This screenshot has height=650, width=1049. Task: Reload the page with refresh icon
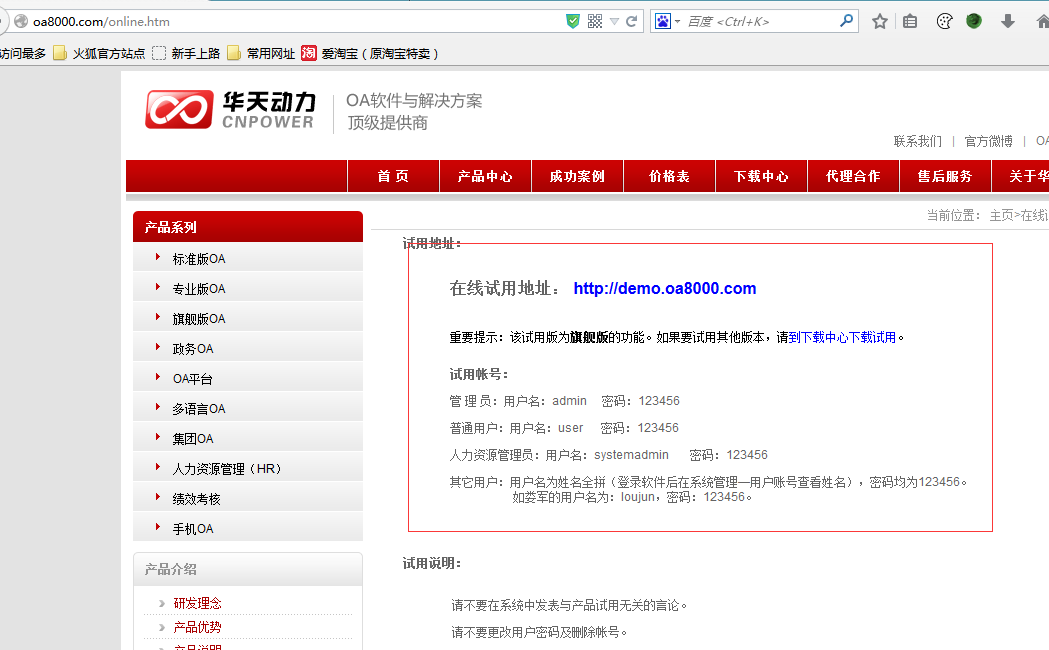(x=631, y=21)
